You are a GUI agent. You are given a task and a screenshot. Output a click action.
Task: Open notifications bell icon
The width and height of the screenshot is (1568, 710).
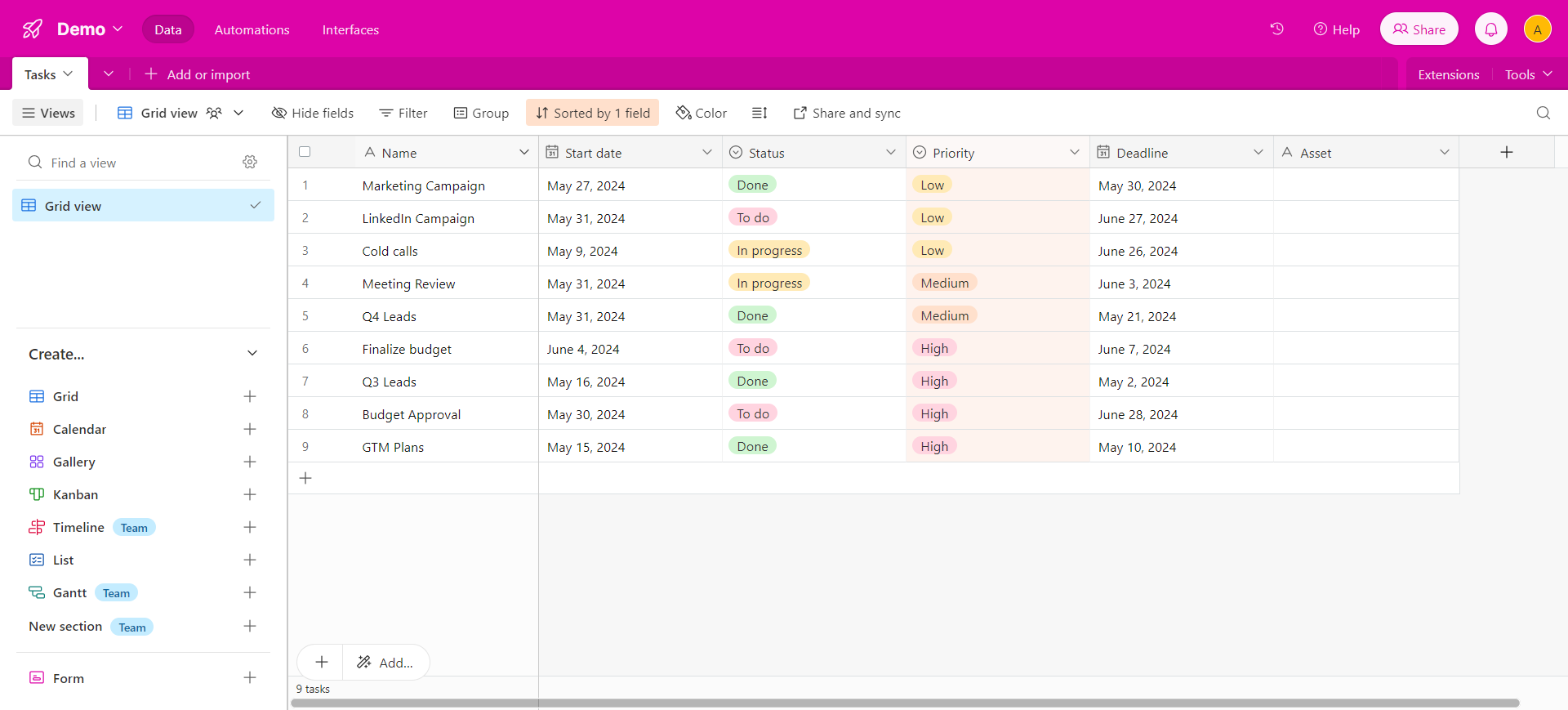1490,29
